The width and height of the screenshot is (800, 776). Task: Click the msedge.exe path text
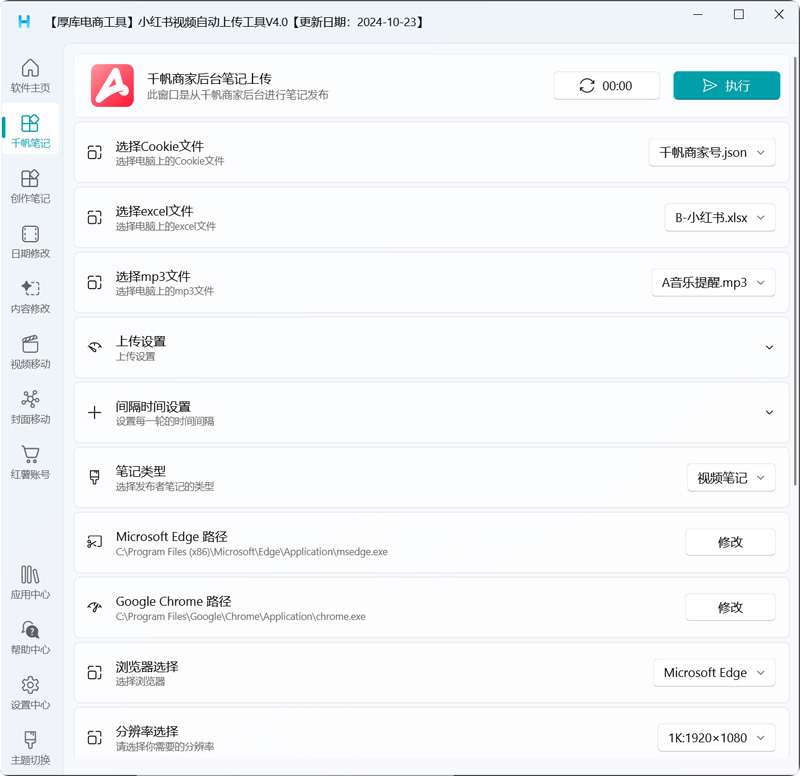coord(252,552)
